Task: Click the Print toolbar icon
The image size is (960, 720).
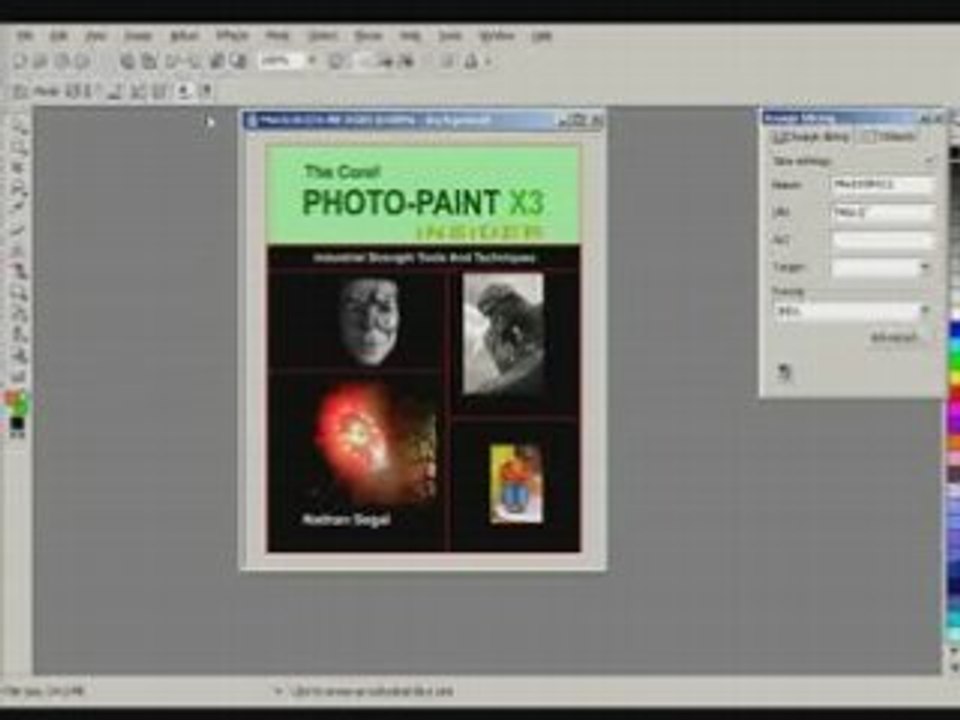Action: 81,61
